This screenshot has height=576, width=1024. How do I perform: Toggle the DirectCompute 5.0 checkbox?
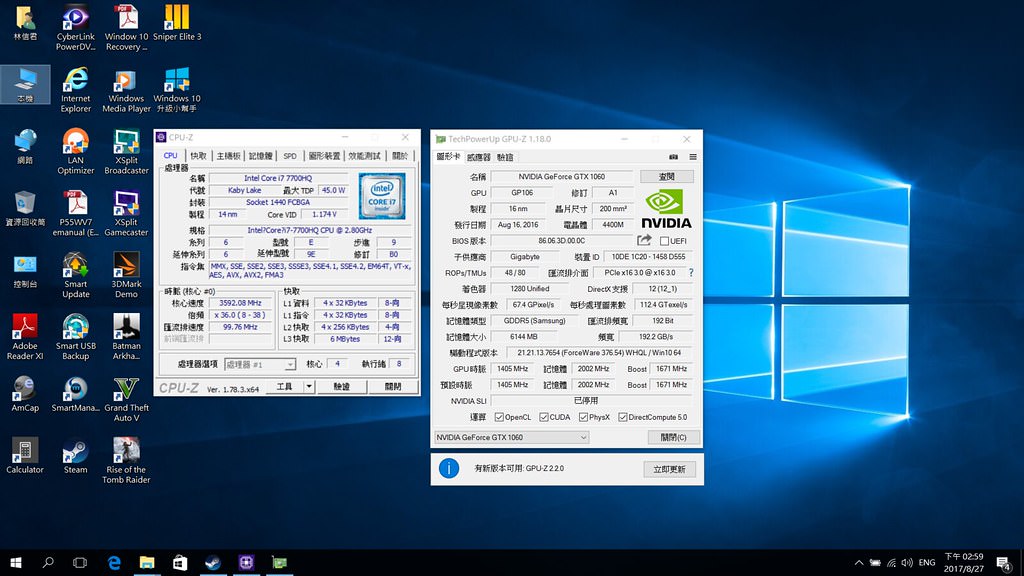[x=622, y=417]
